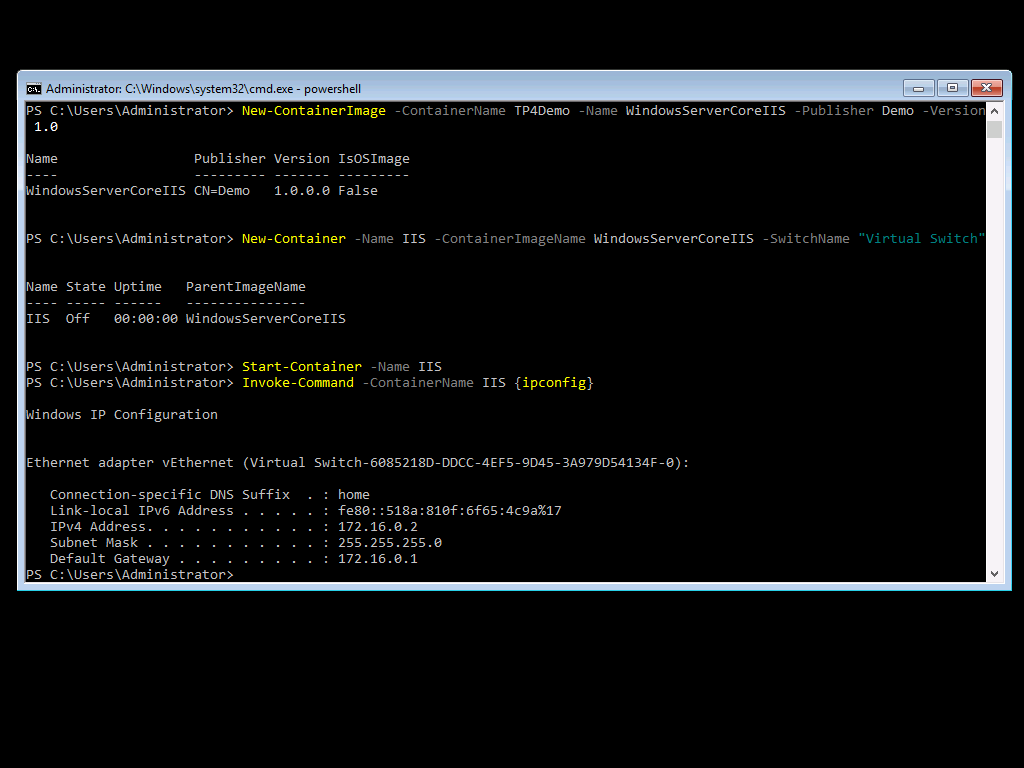Click the console window icon in title bar
The width and height of the screenshot is (1024, 768).
click(34, 88)
